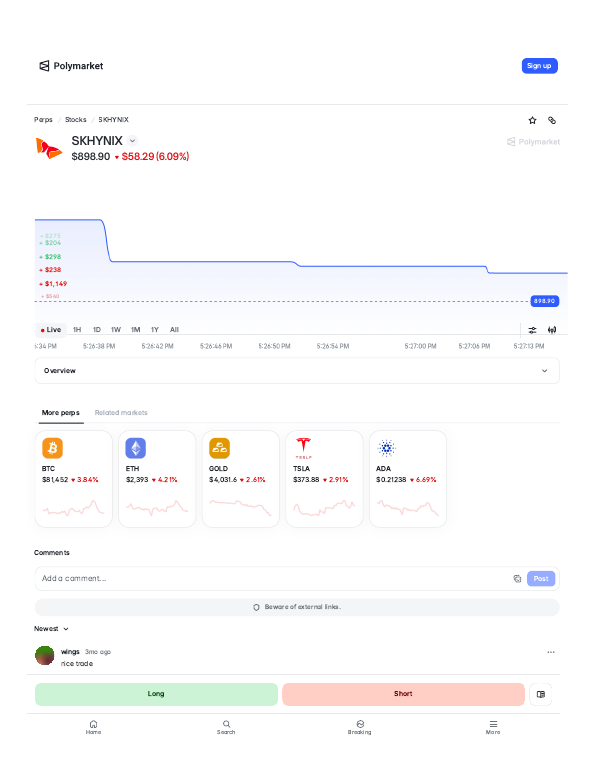Switch chart range to 1Y
The height and width of the screenshot is (770, 595).
(155, 330)
